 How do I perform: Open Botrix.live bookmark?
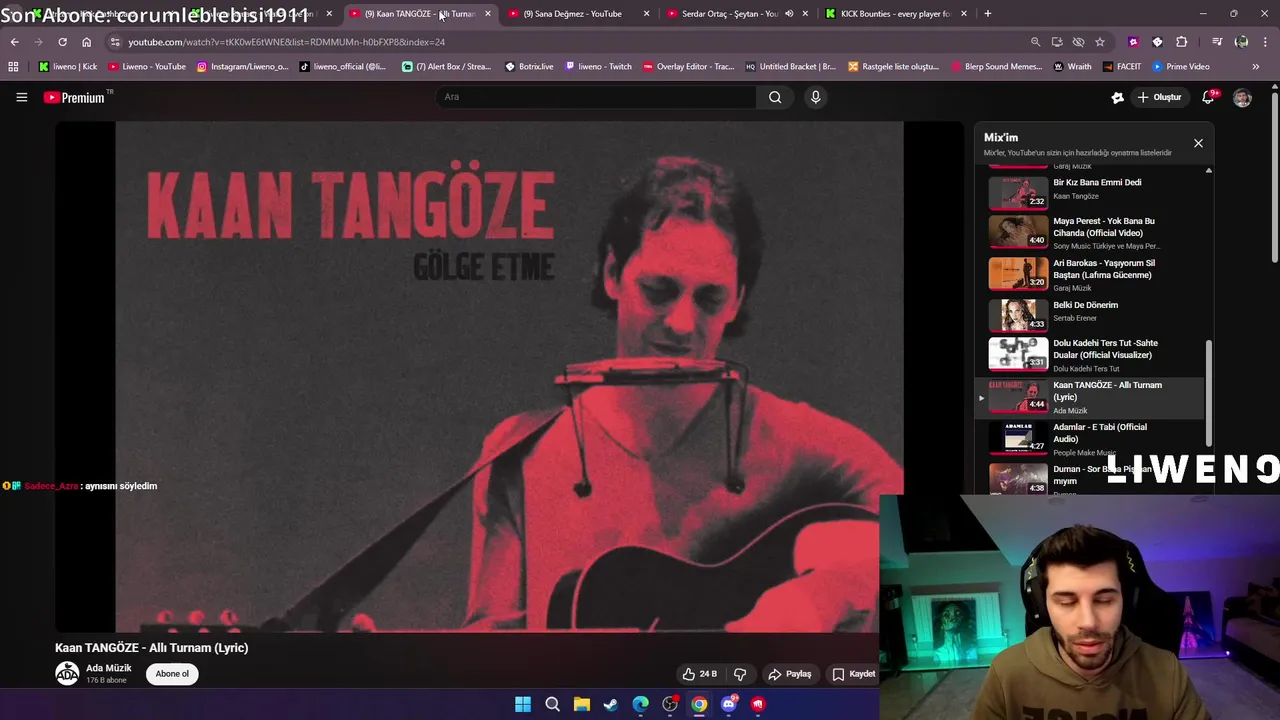tap(529, 67)
